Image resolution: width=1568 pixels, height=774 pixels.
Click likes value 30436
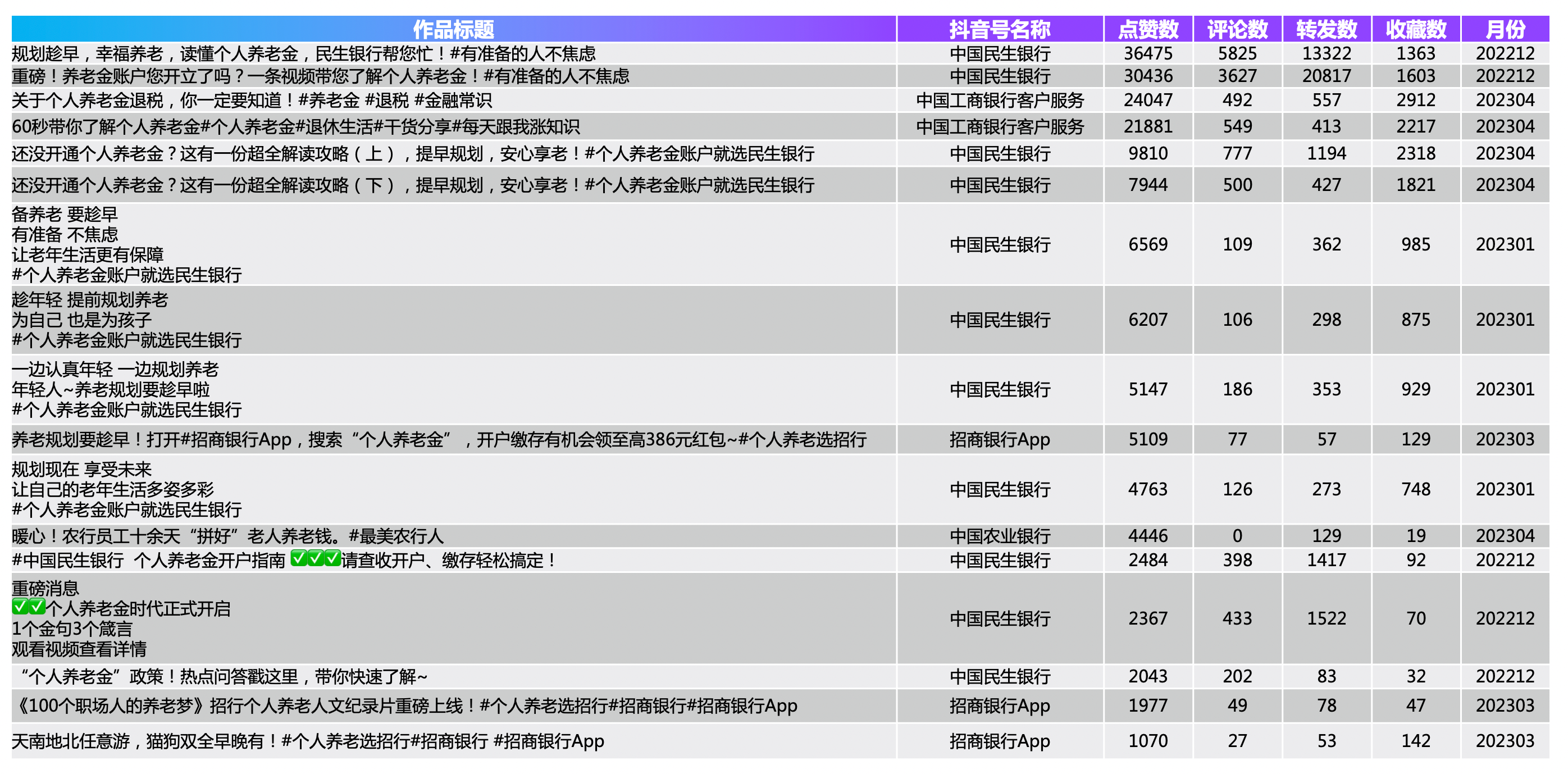coord(1148,76)
